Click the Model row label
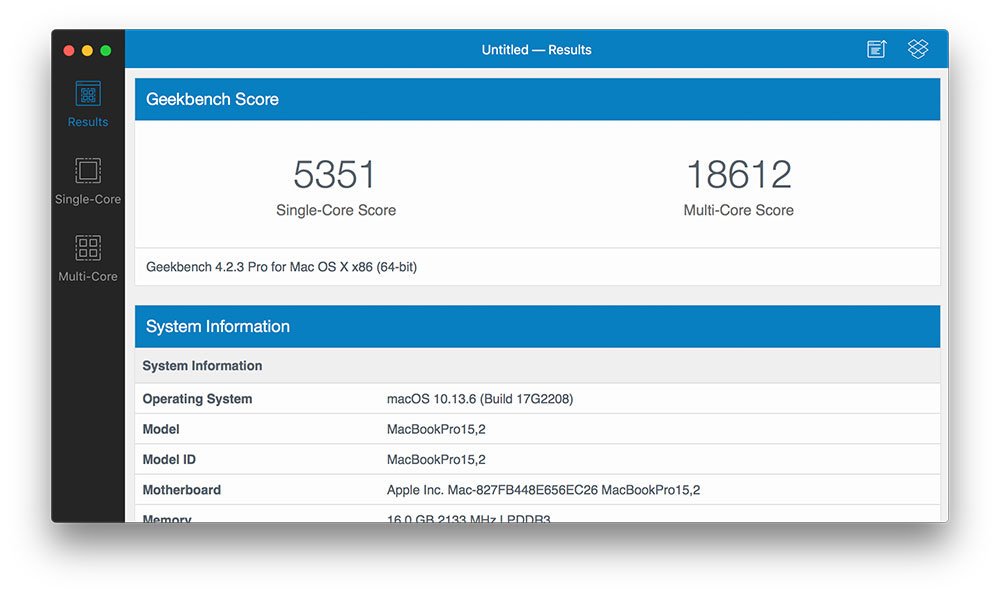This screenshot has height=596, width=1000. click(161, 430)
